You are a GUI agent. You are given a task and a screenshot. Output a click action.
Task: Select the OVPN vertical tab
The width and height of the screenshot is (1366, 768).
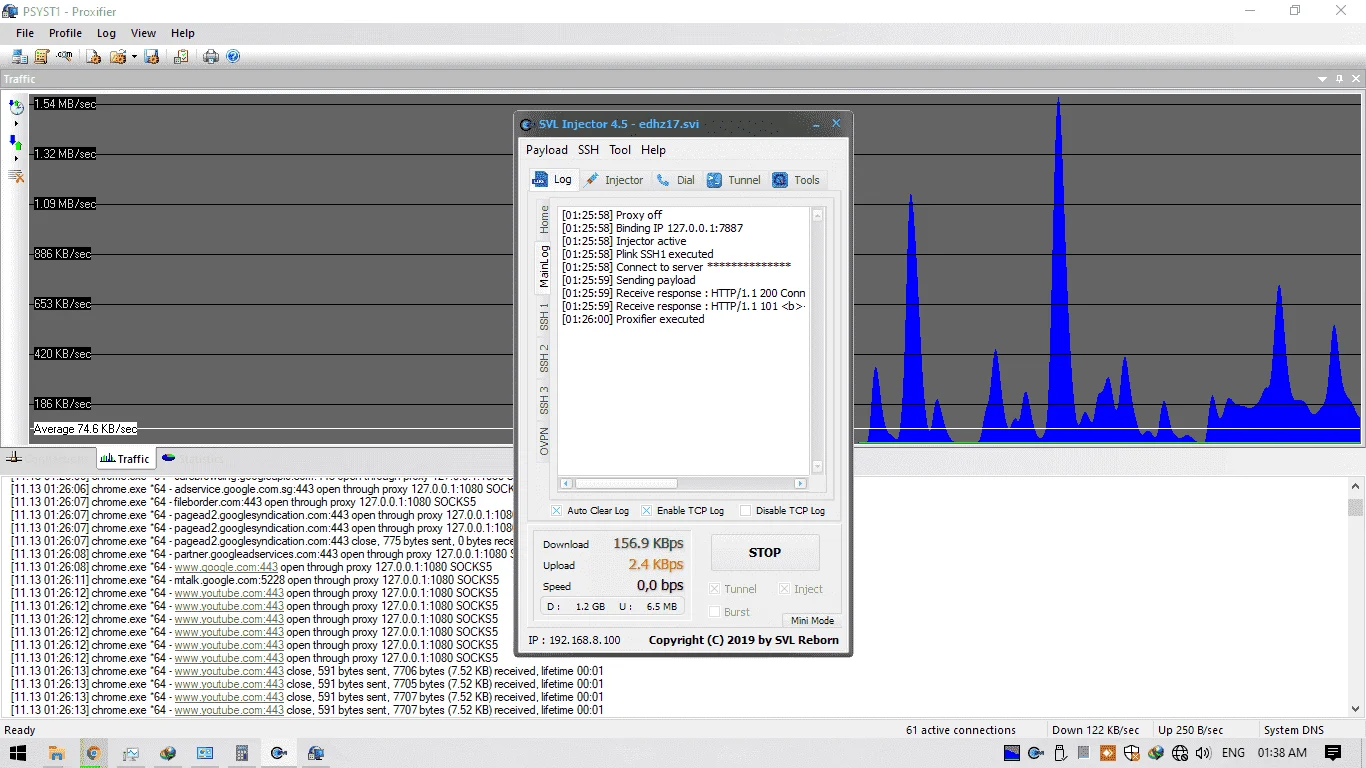point(544,441)
